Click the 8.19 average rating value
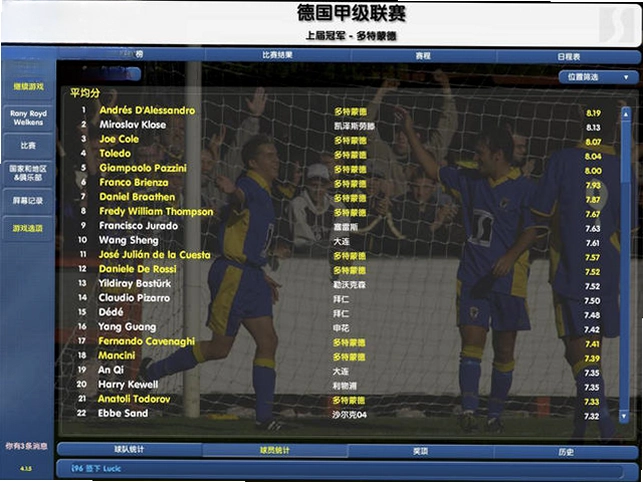This screenshot has height=482, width=643. click(x=593, y=113)
